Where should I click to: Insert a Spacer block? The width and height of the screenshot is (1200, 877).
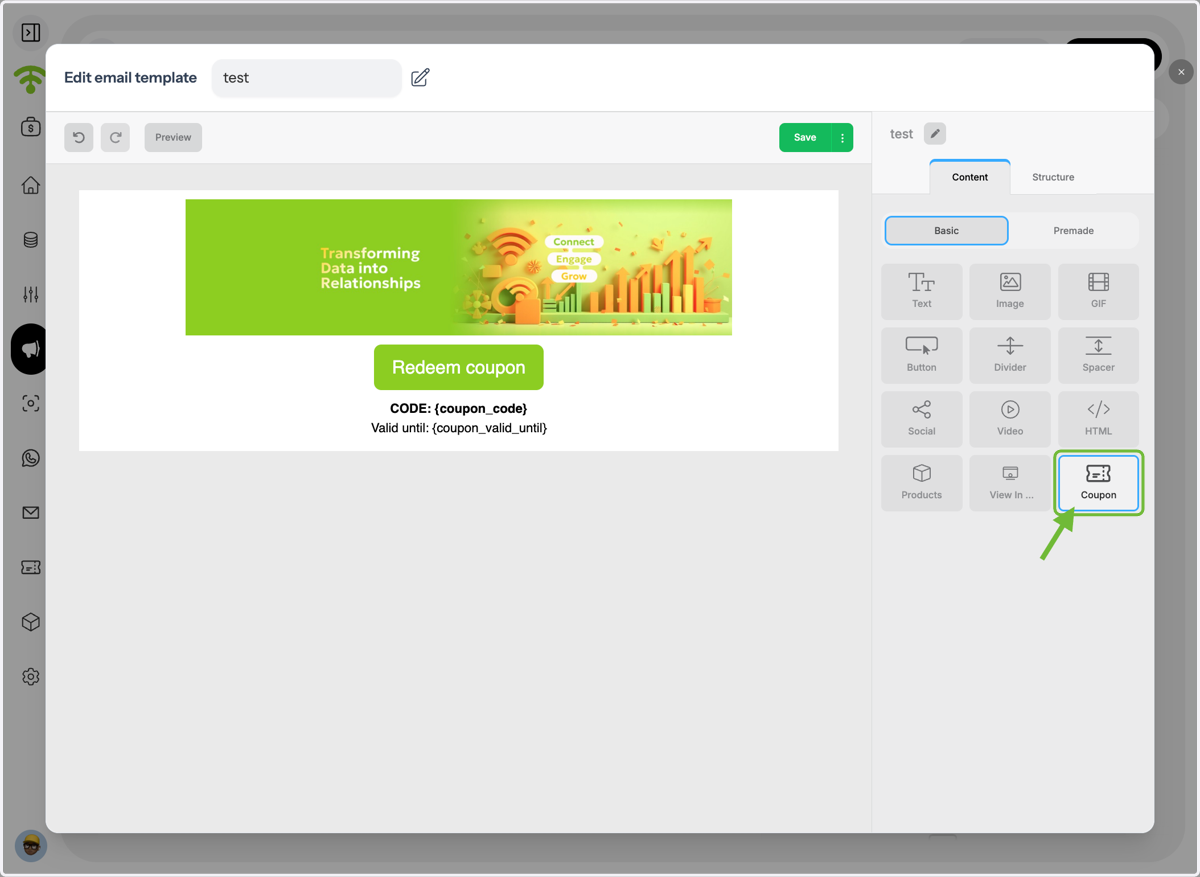pos(1098,355)
